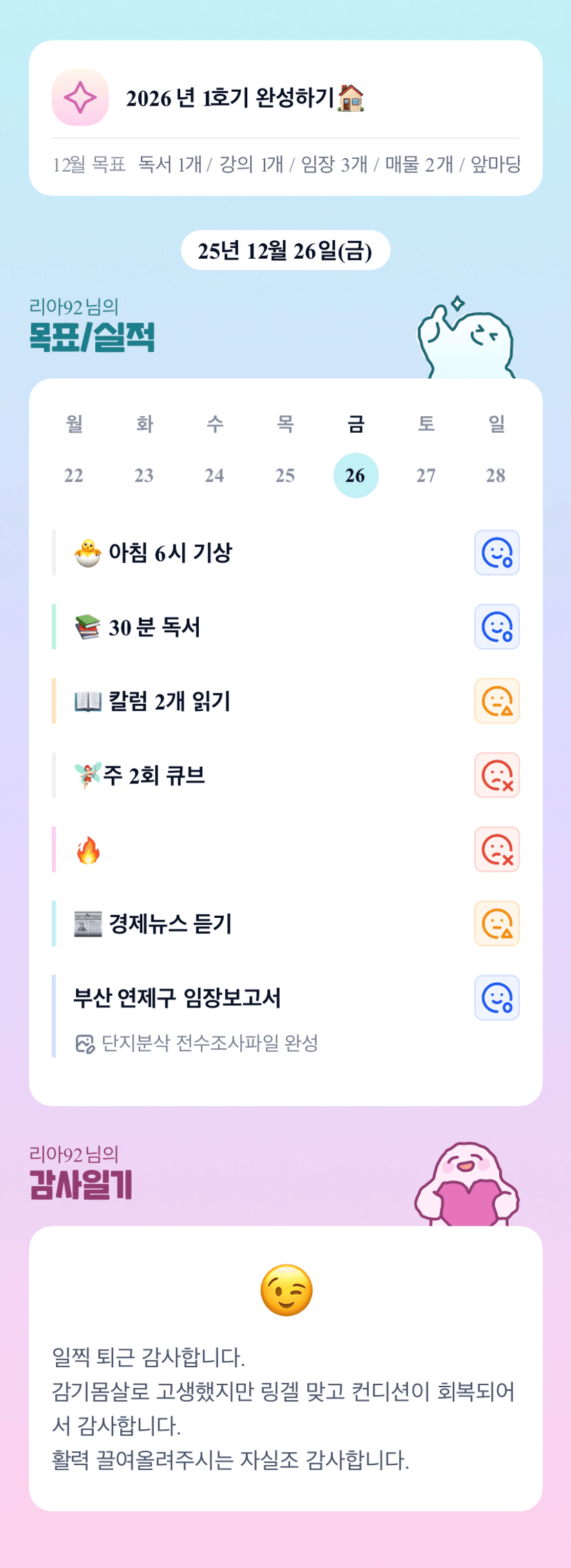Viewport: 571px width, 1568px height.
Task: Click the winking face emoji in 감사일기
Action: 286,1290
